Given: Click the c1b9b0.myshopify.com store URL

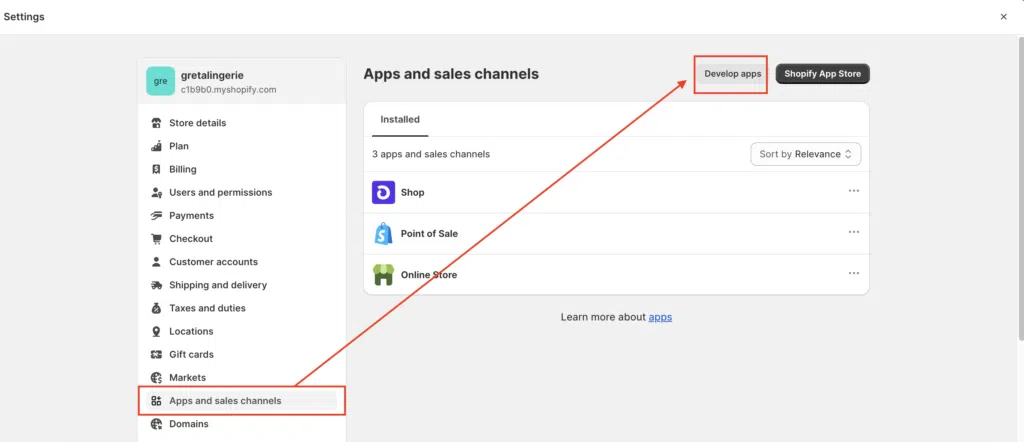Looking at the screenshot, I should [229, 90].
